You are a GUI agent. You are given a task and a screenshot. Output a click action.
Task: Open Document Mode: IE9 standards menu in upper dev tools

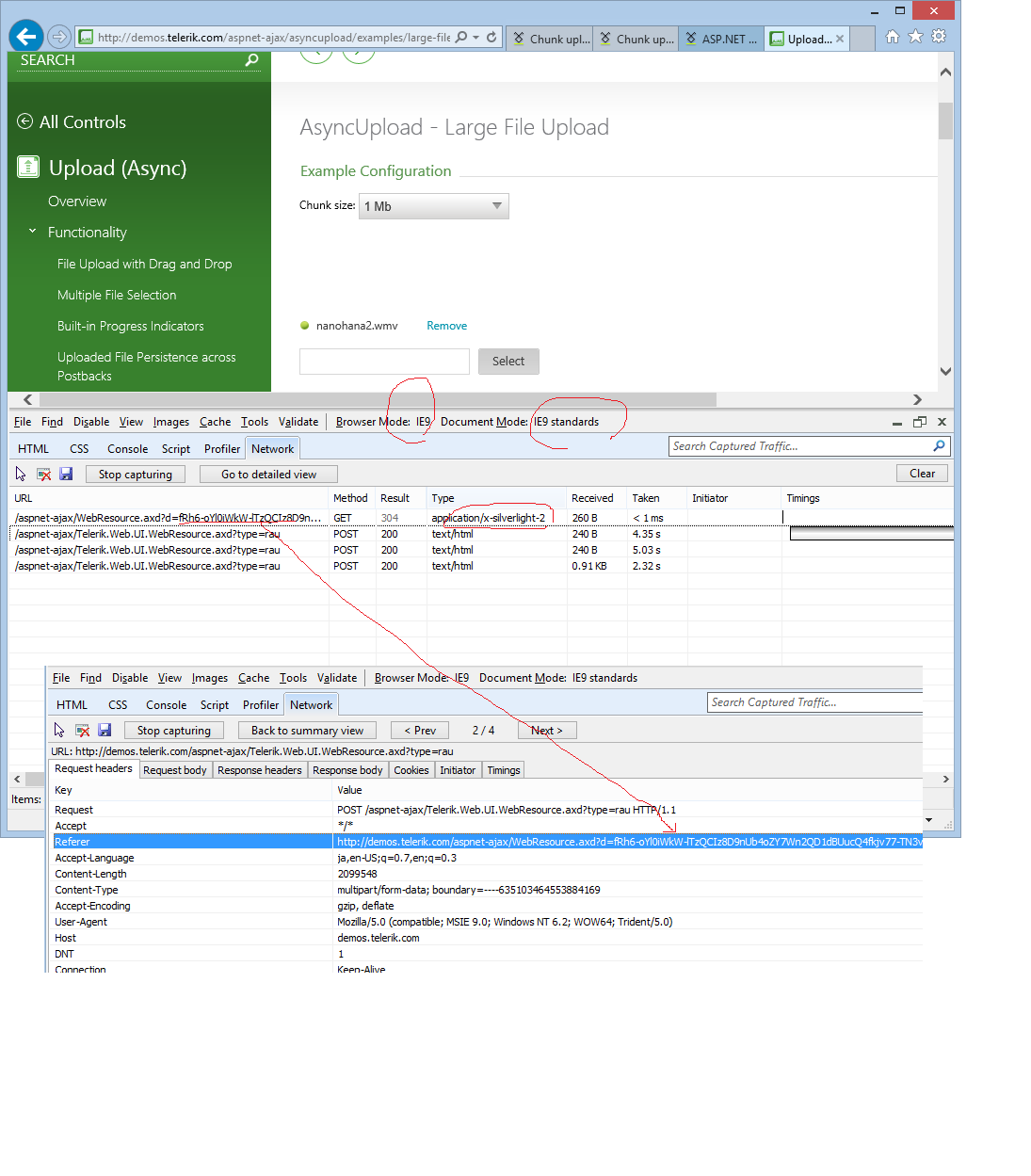520,422
